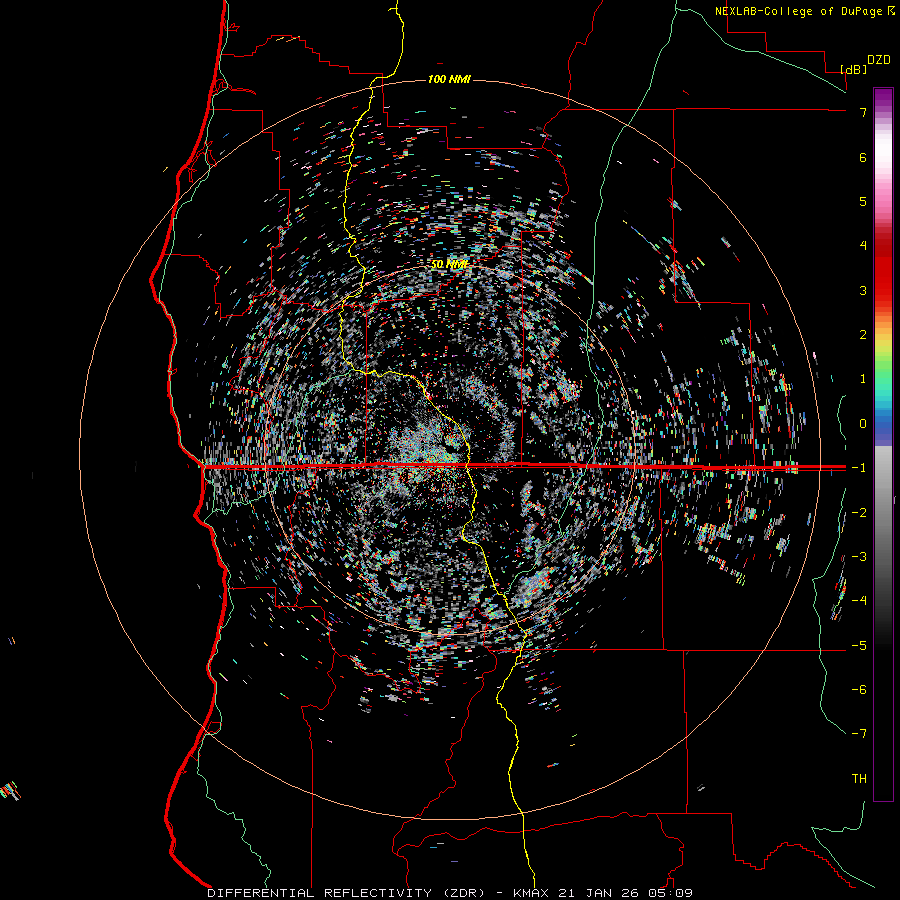
Task: Click the DZD product label above the scale
Action: coord(879,60)
